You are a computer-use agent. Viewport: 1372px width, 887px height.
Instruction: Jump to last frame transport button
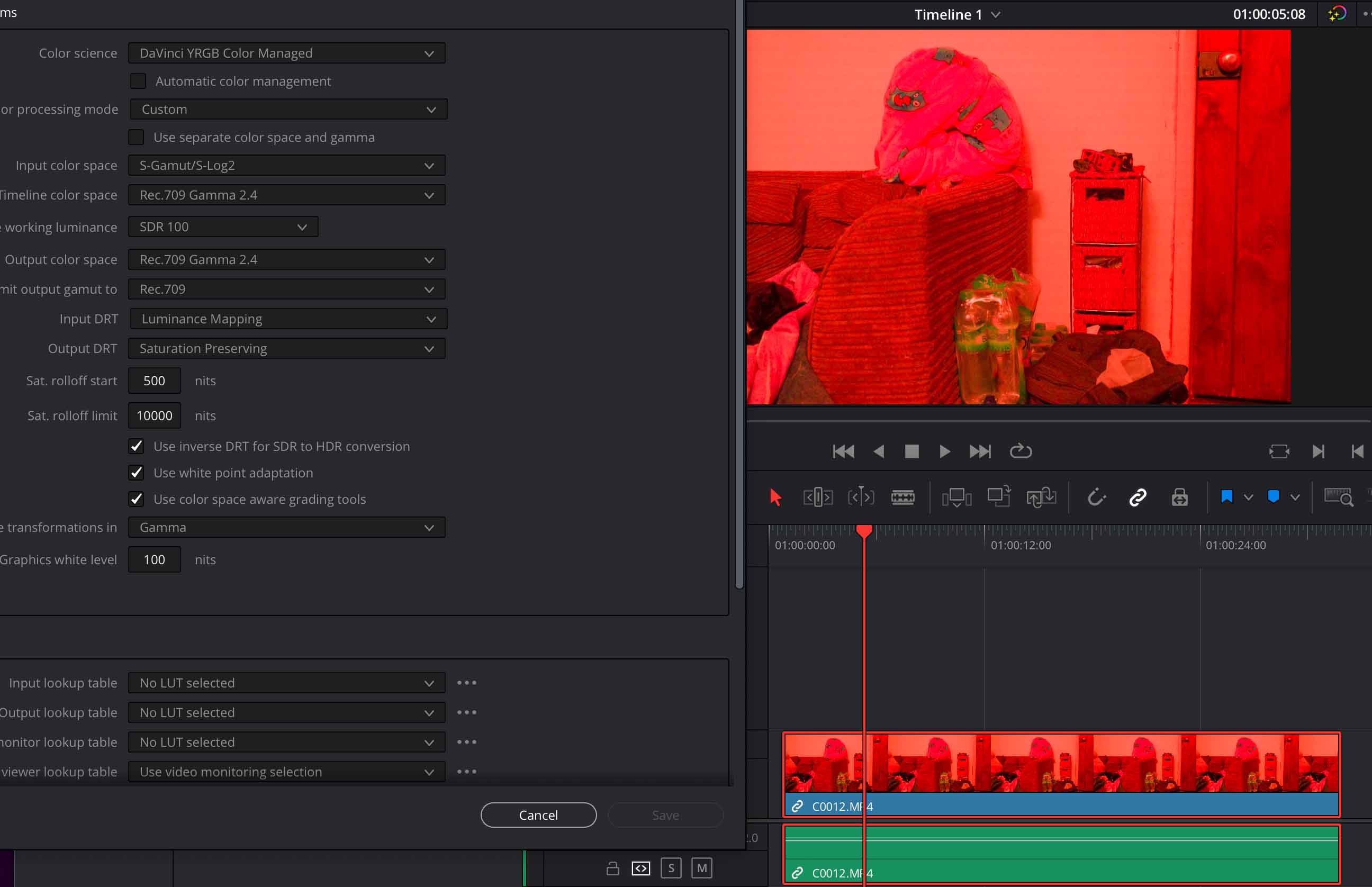[980, 451]
